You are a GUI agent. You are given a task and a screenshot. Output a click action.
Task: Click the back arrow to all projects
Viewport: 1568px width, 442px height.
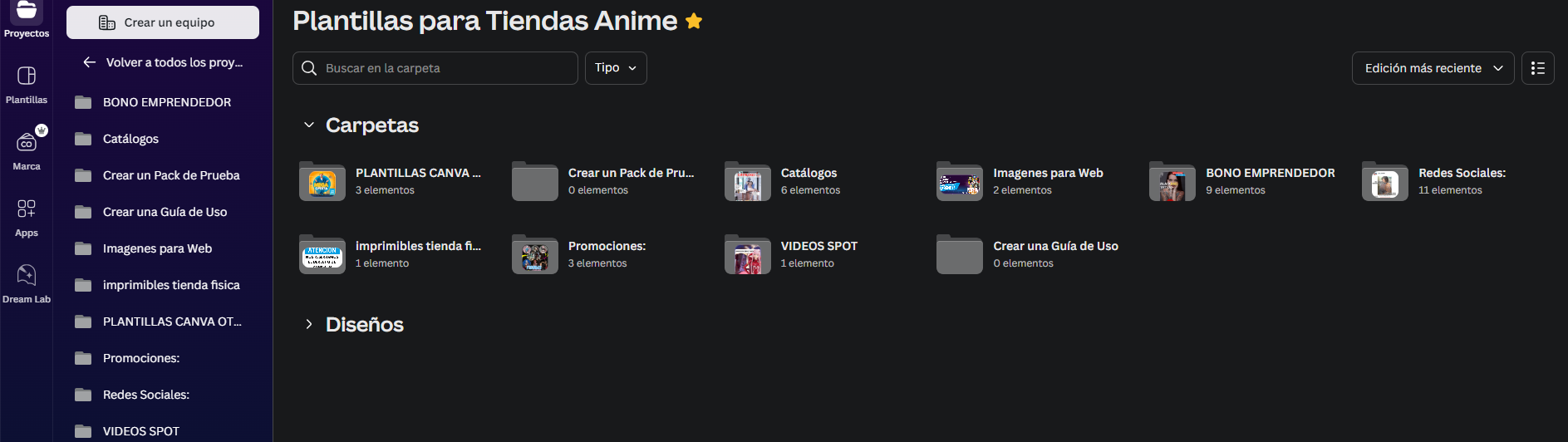click(90, 62)
